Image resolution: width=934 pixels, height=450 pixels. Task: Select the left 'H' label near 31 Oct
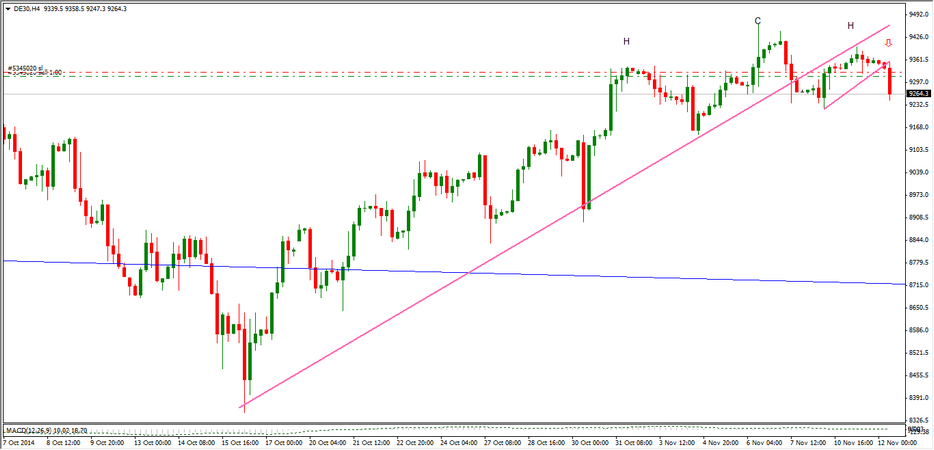[626, 42]
